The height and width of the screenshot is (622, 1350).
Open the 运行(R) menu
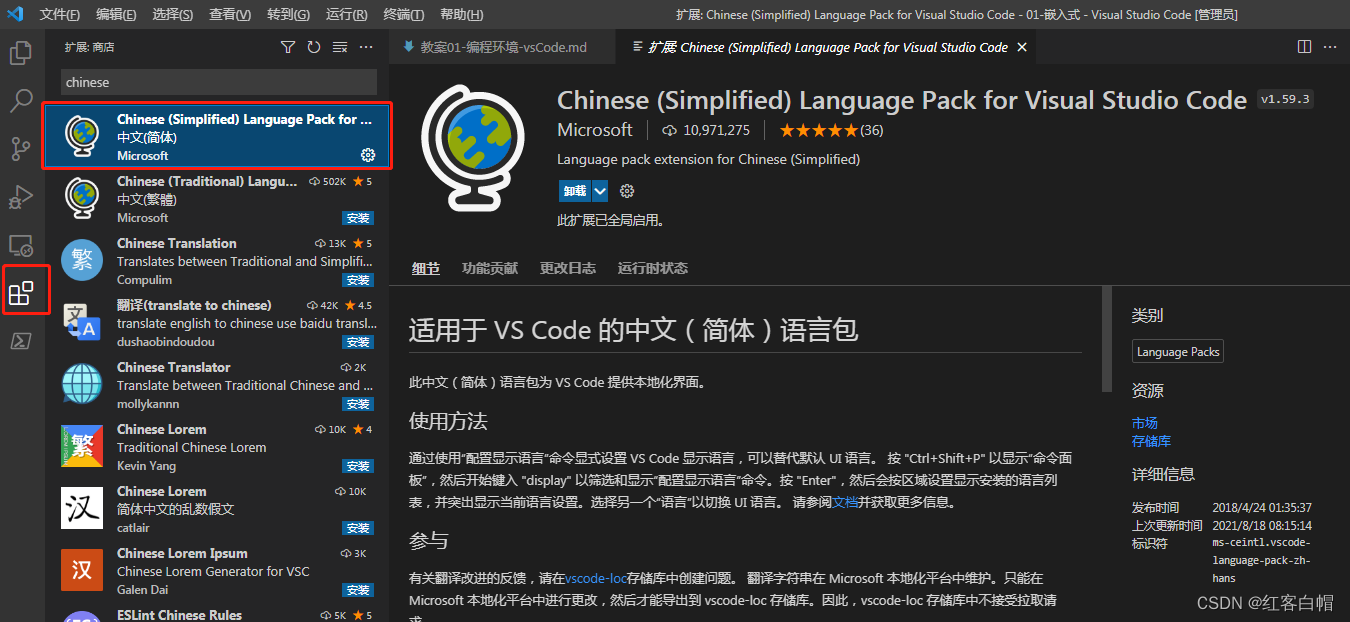346,14
